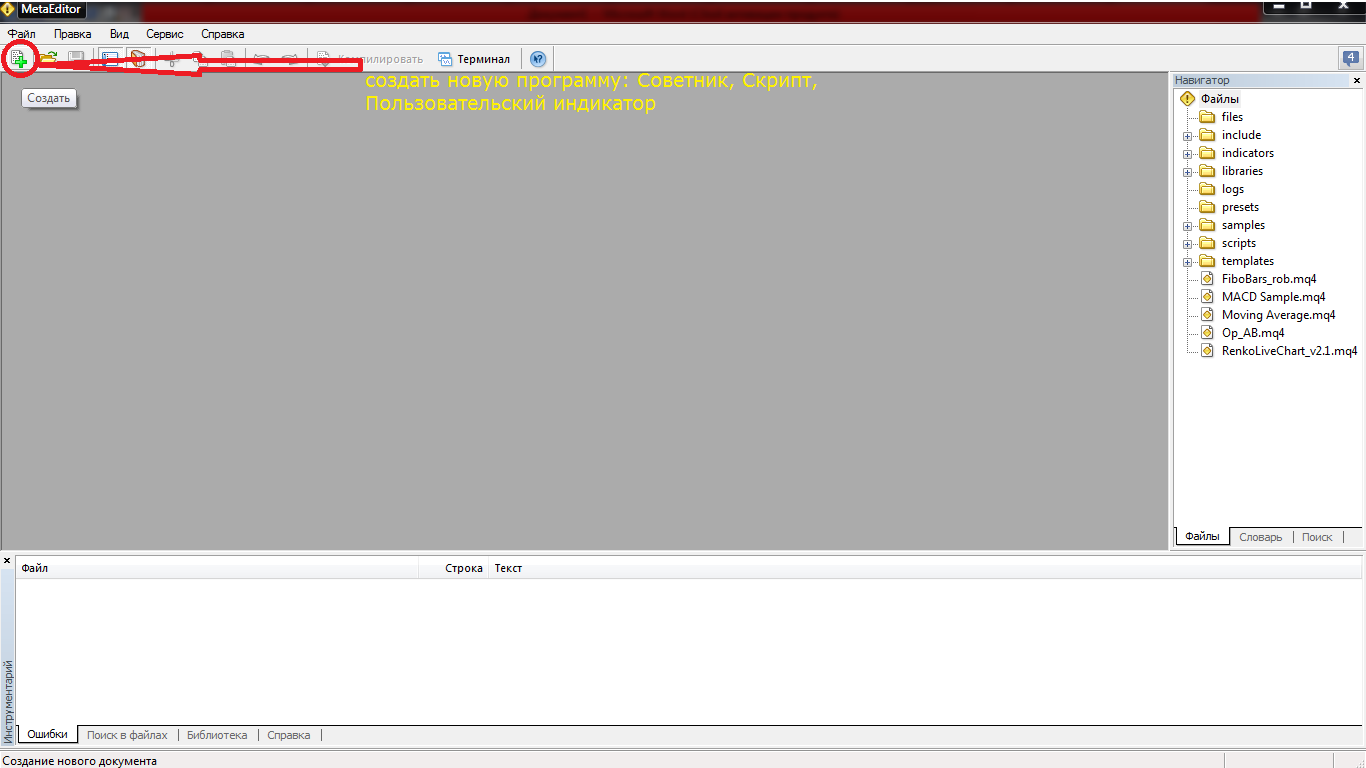
Task: Click the libraries folder icon
Action: [x=1207, y=171]
